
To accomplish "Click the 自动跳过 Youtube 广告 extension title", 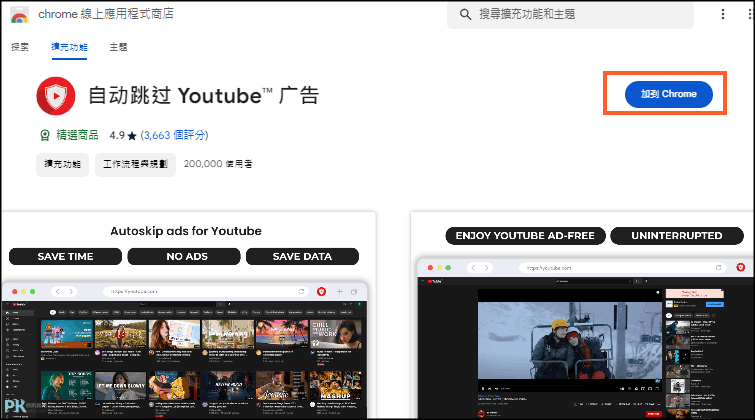I will tap(203, 95).
